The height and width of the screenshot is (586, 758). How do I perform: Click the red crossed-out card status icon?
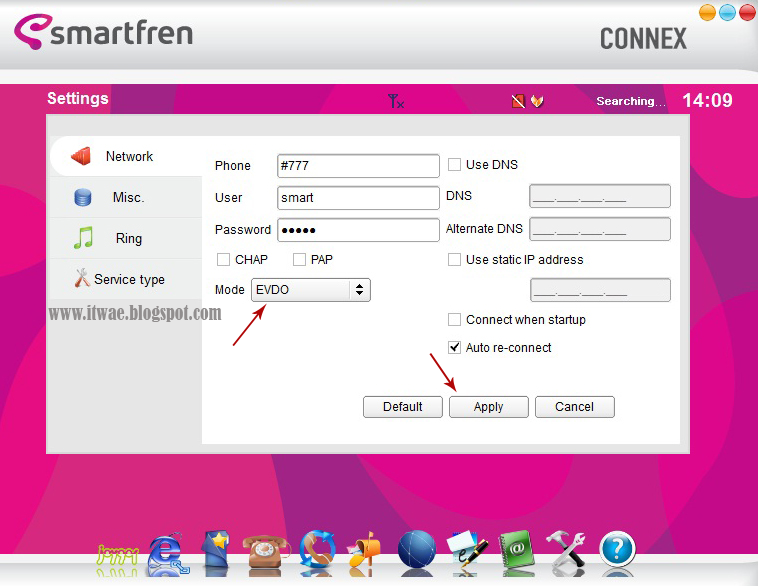(x=518, y=101)
